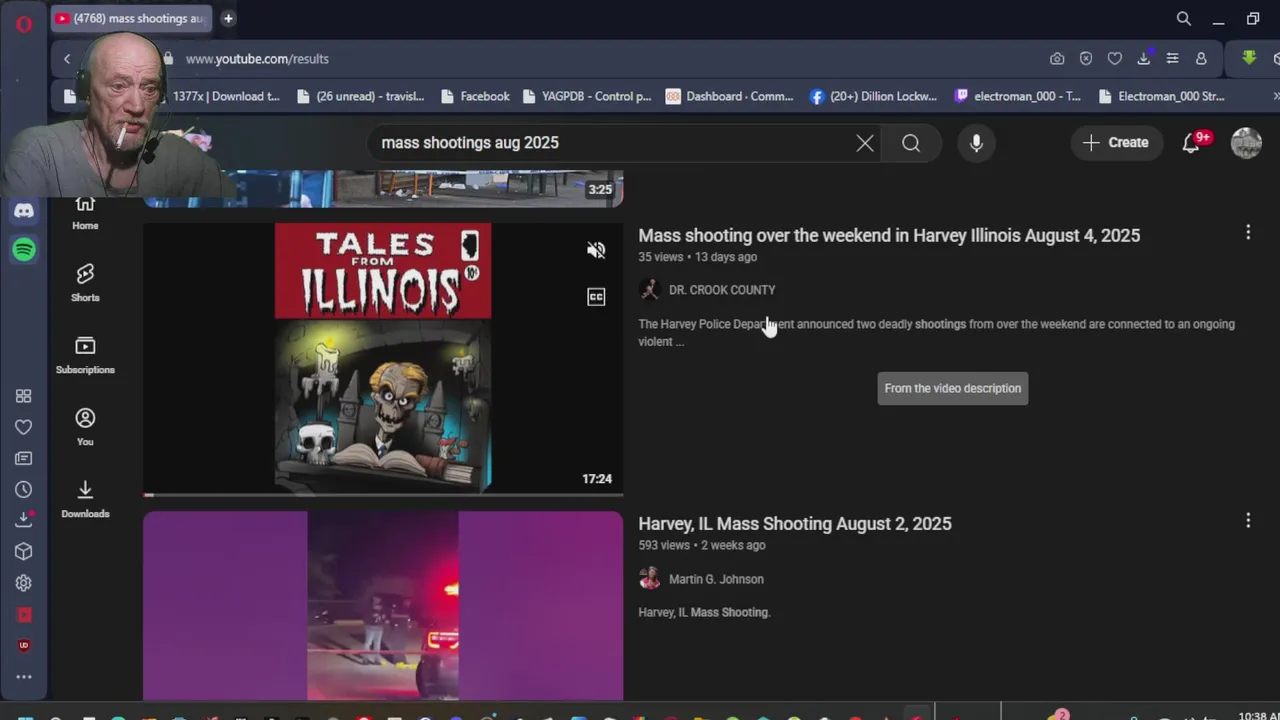1280x720 pixels.
Task: Open DR. CROOK COUNTY channel avatar
Action: pos(649,290)
